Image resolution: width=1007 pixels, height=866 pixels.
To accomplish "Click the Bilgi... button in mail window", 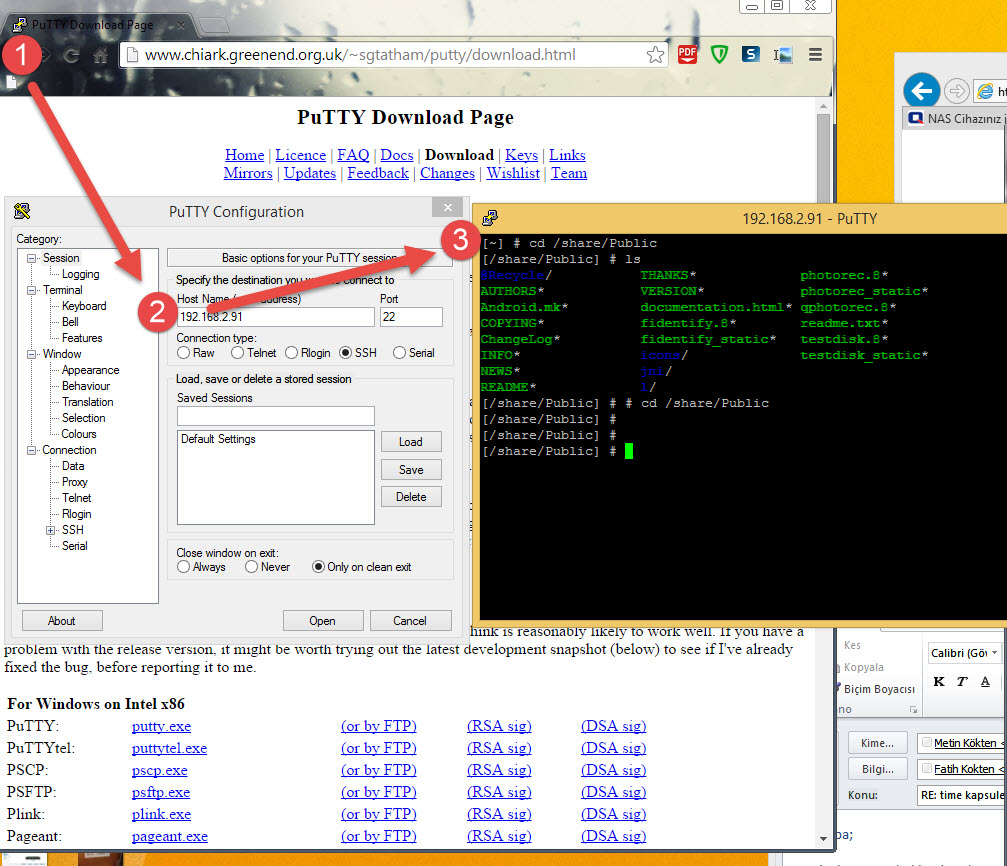I will (x=877, y=769).
